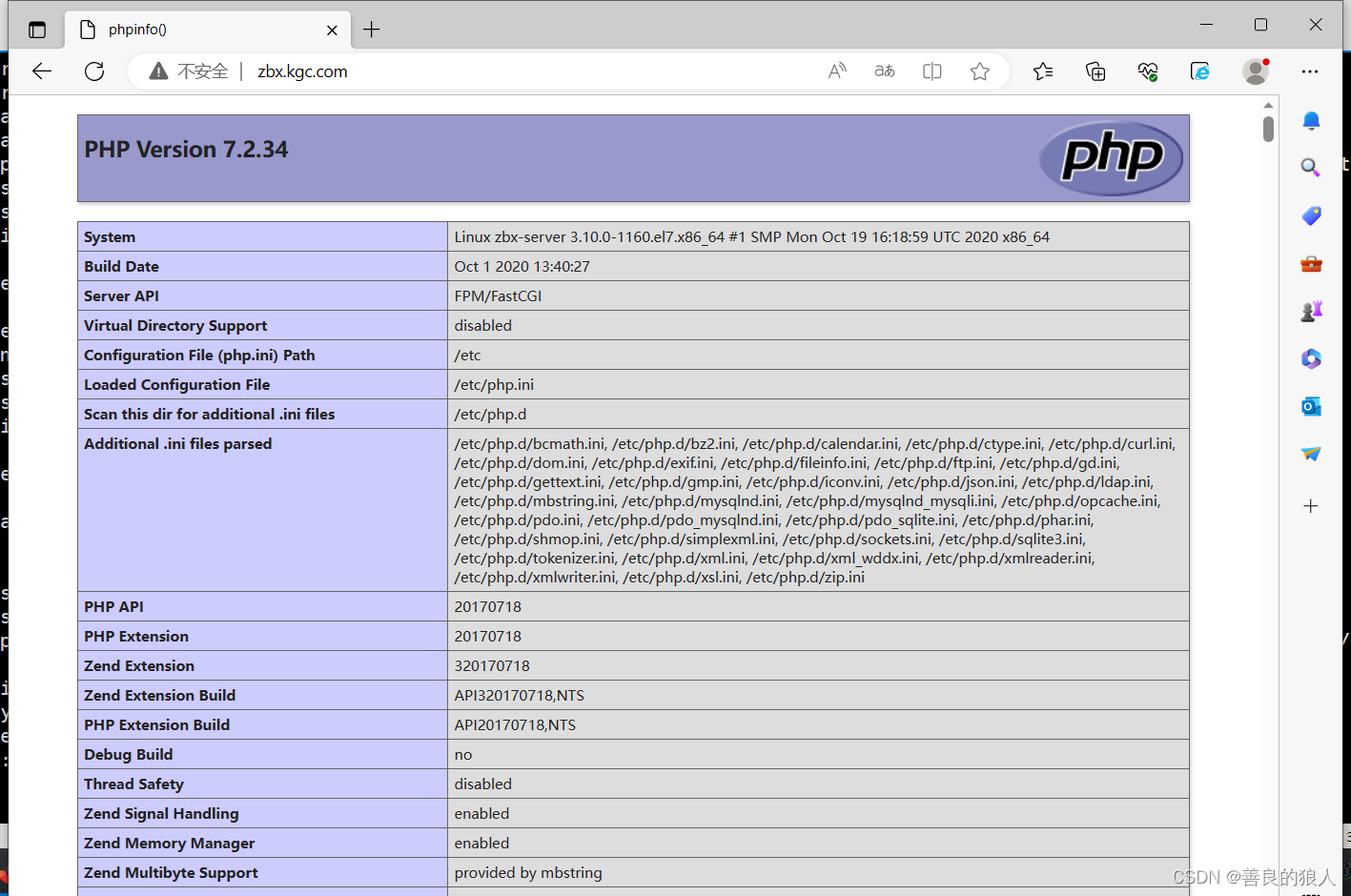Add this page to favorites star
Viewport: 1351px width, 896px height.
(980, 71)
